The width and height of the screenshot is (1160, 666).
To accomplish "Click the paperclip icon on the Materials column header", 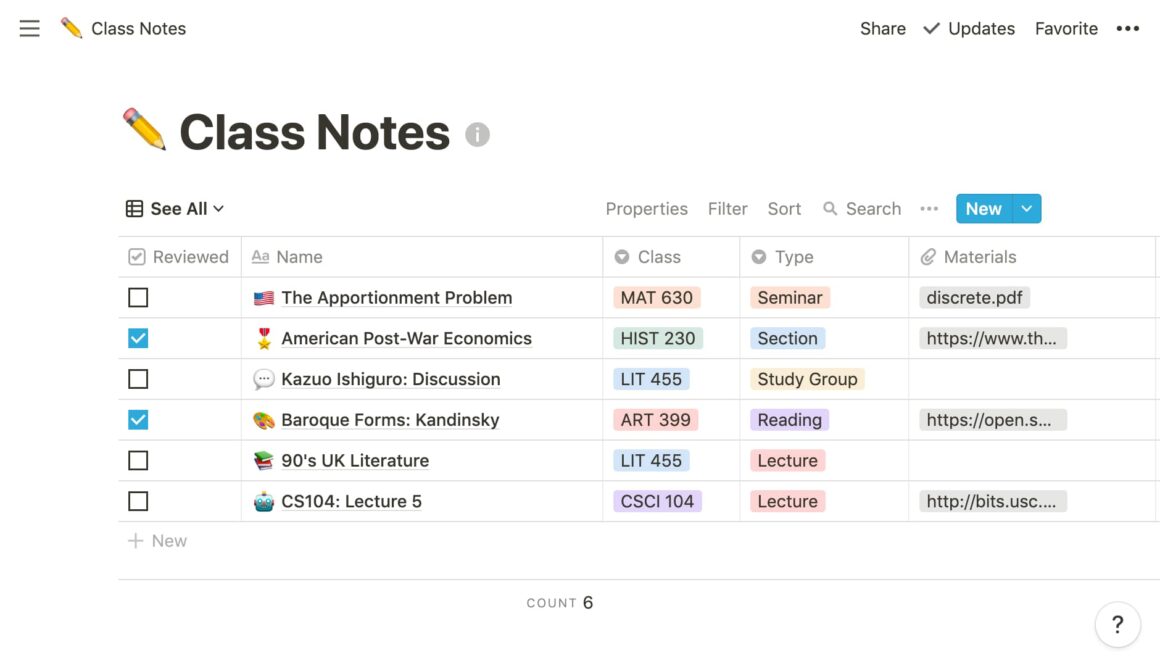I will point(926,257).
